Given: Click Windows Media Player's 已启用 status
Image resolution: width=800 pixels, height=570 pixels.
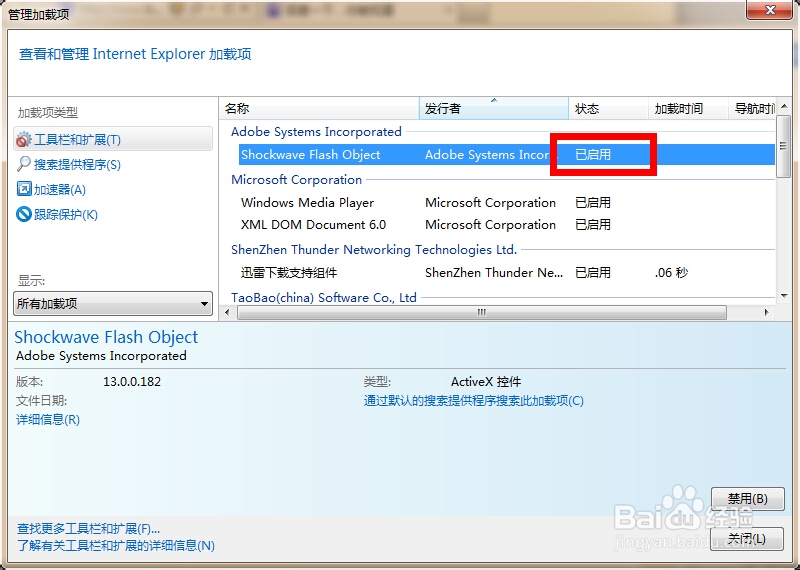Looking at the screenshot, I should pyautogui.click(x=592, y=203).
